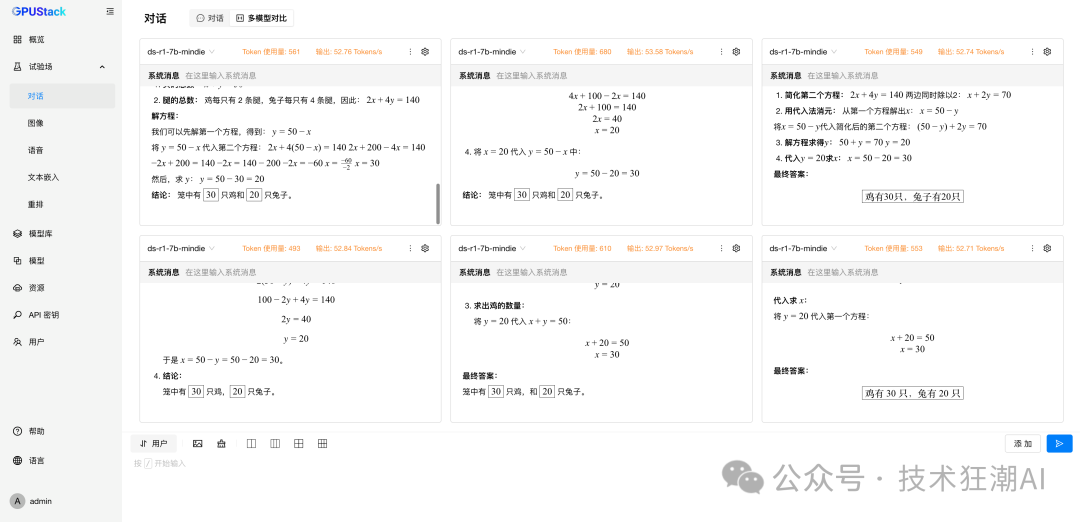Click text 'Token 使用量: 549'

pos(893,52)
